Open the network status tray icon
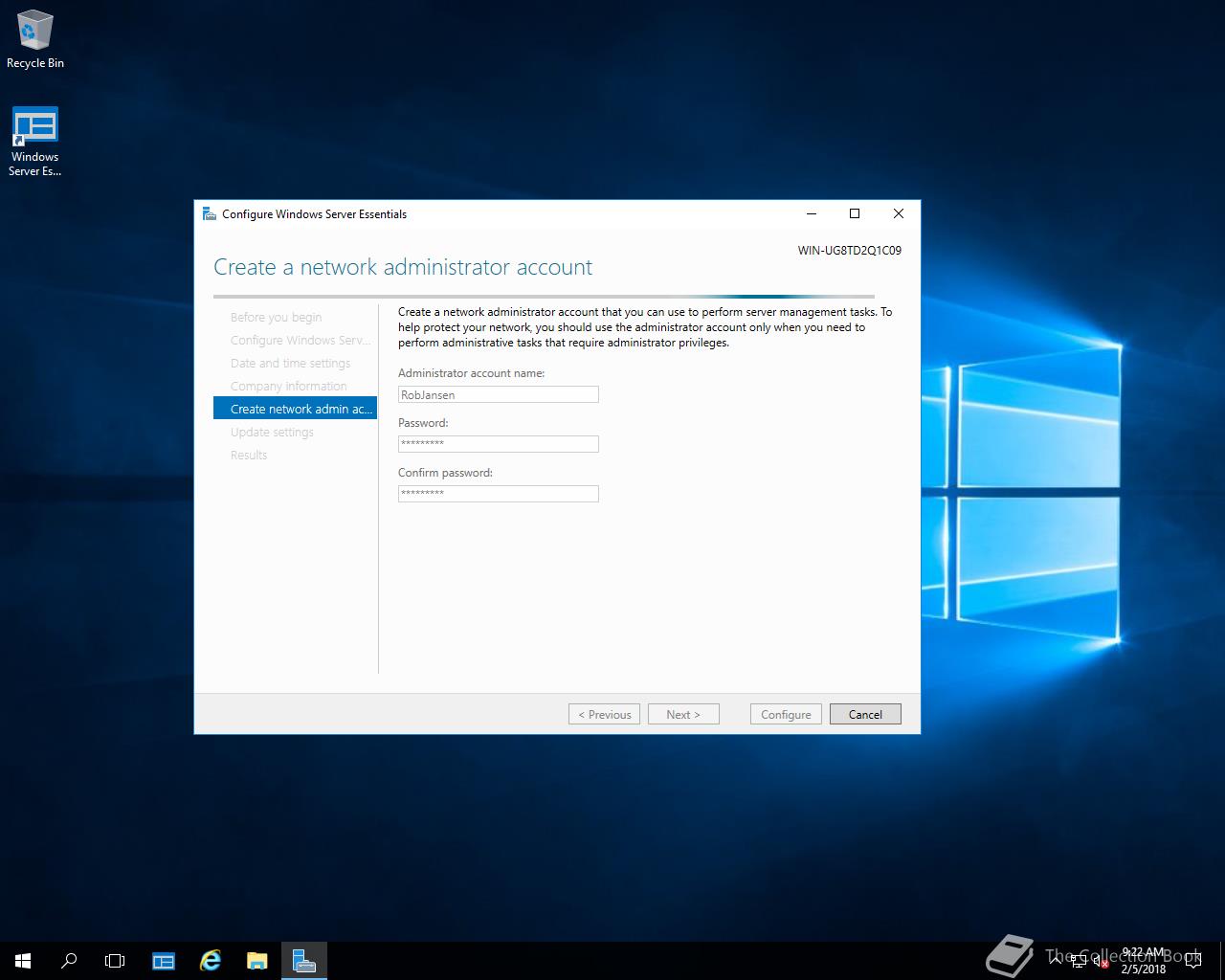 [x=1078, y=961]
